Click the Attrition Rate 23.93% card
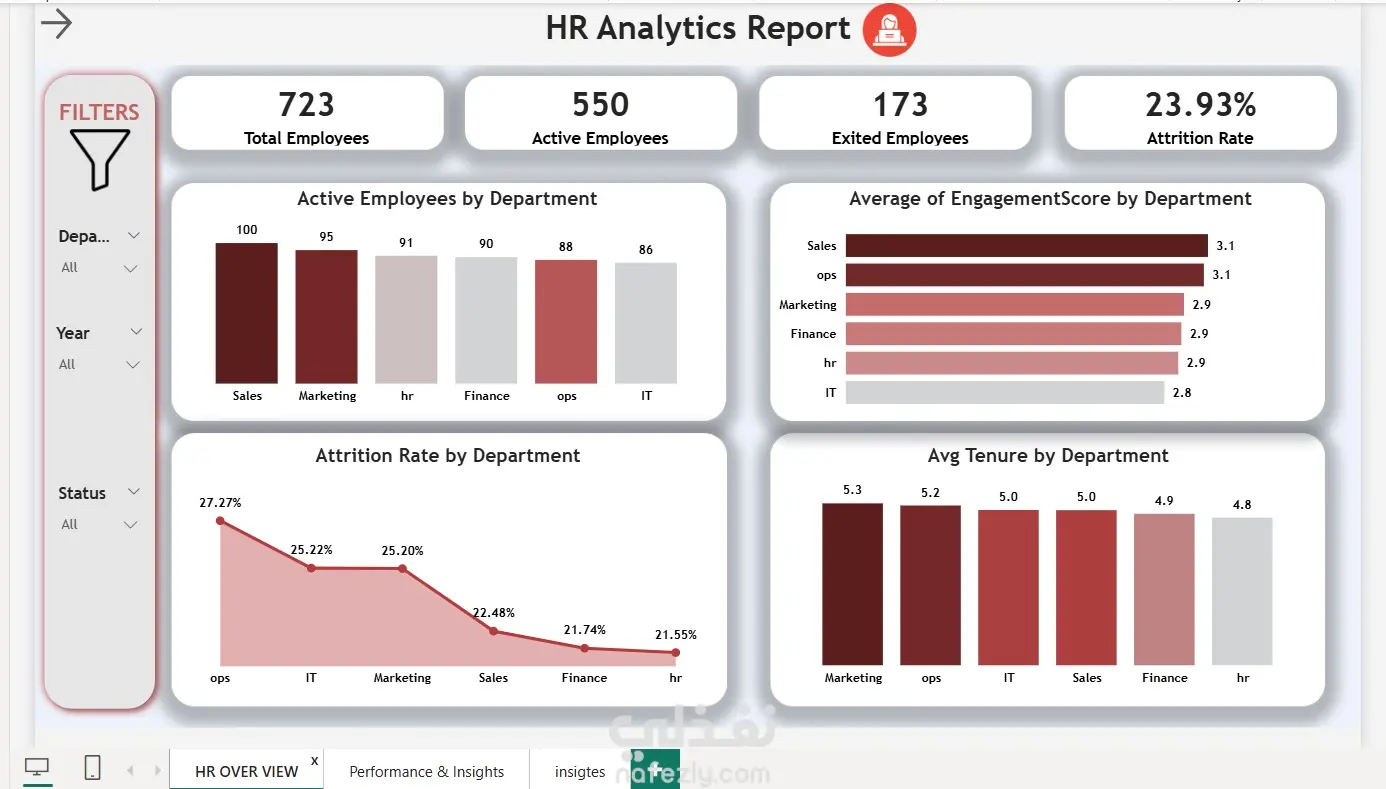 pos(1200,114)
